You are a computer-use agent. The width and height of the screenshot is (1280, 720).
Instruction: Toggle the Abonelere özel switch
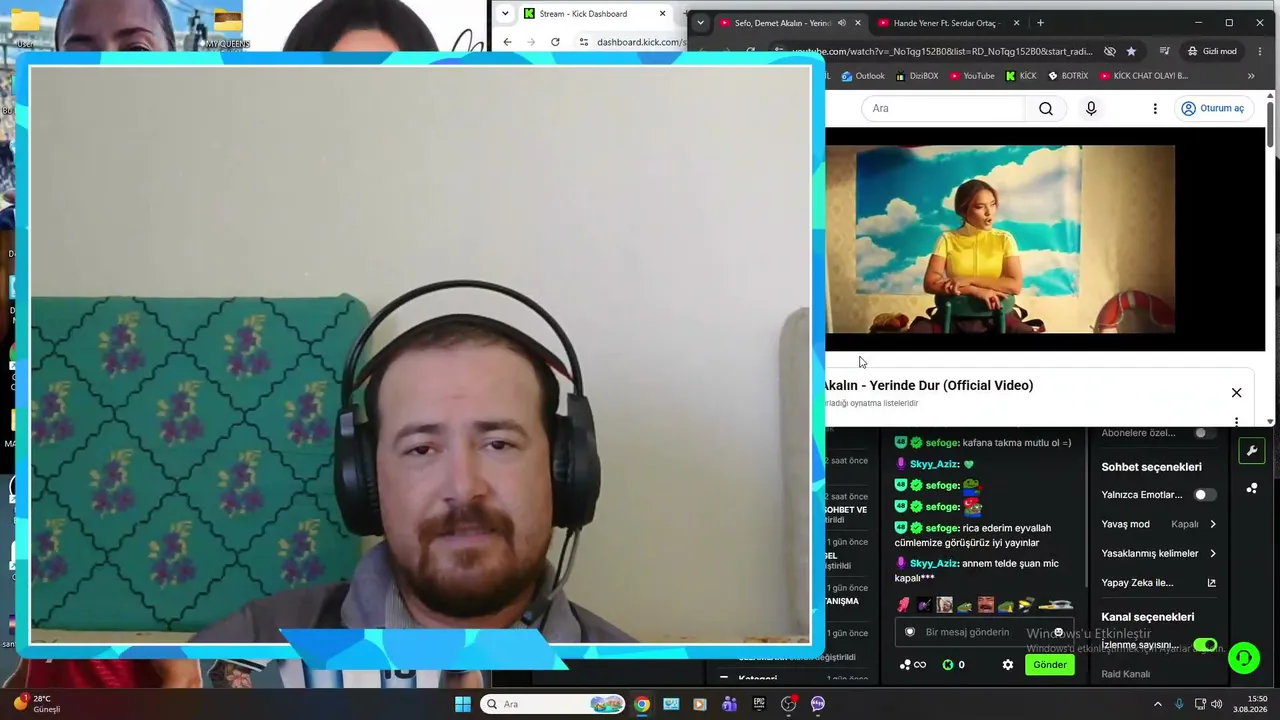pyautogui.click(x=1204, y=433)
